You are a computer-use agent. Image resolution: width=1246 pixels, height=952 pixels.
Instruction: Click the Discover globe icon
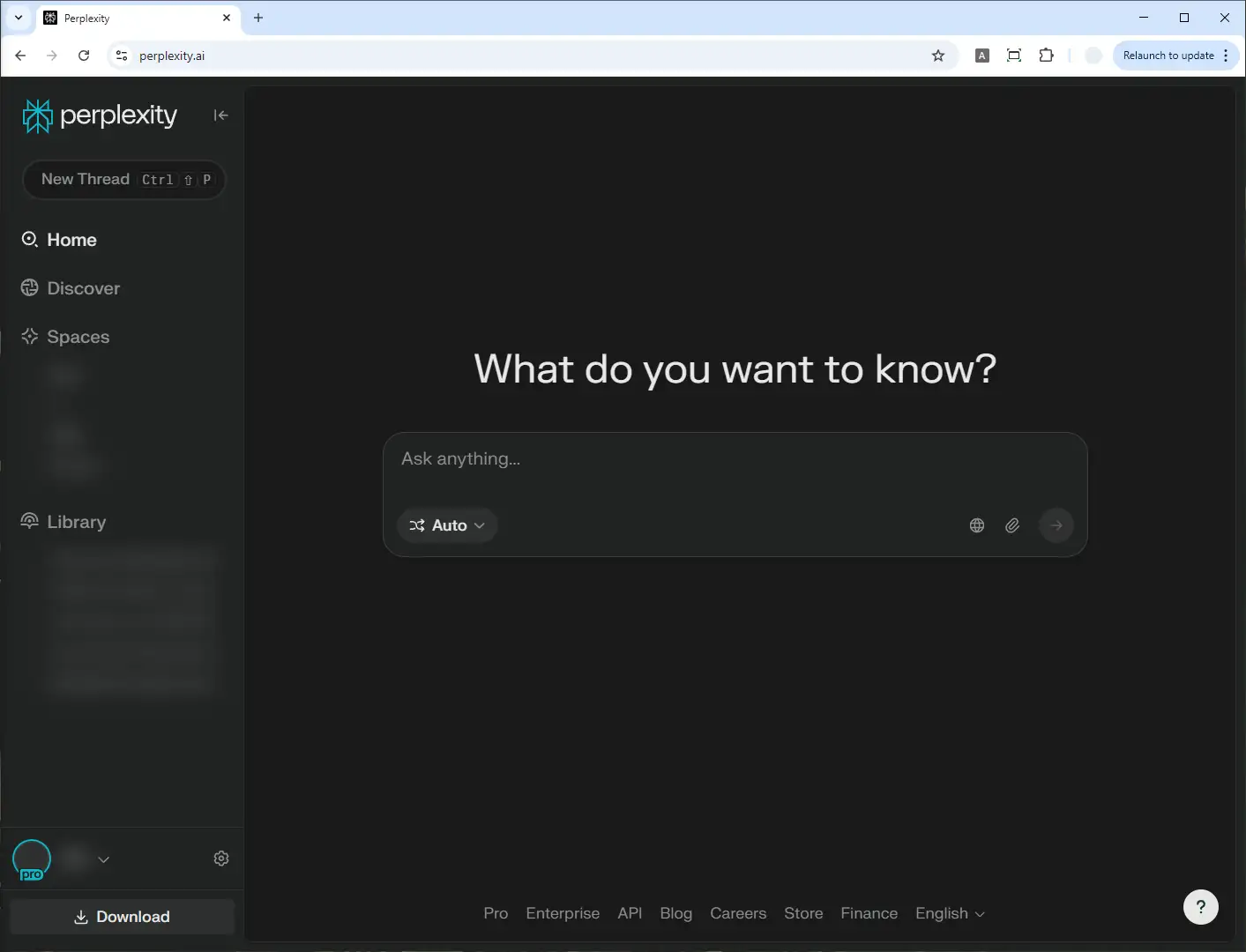tap(30, 288)
